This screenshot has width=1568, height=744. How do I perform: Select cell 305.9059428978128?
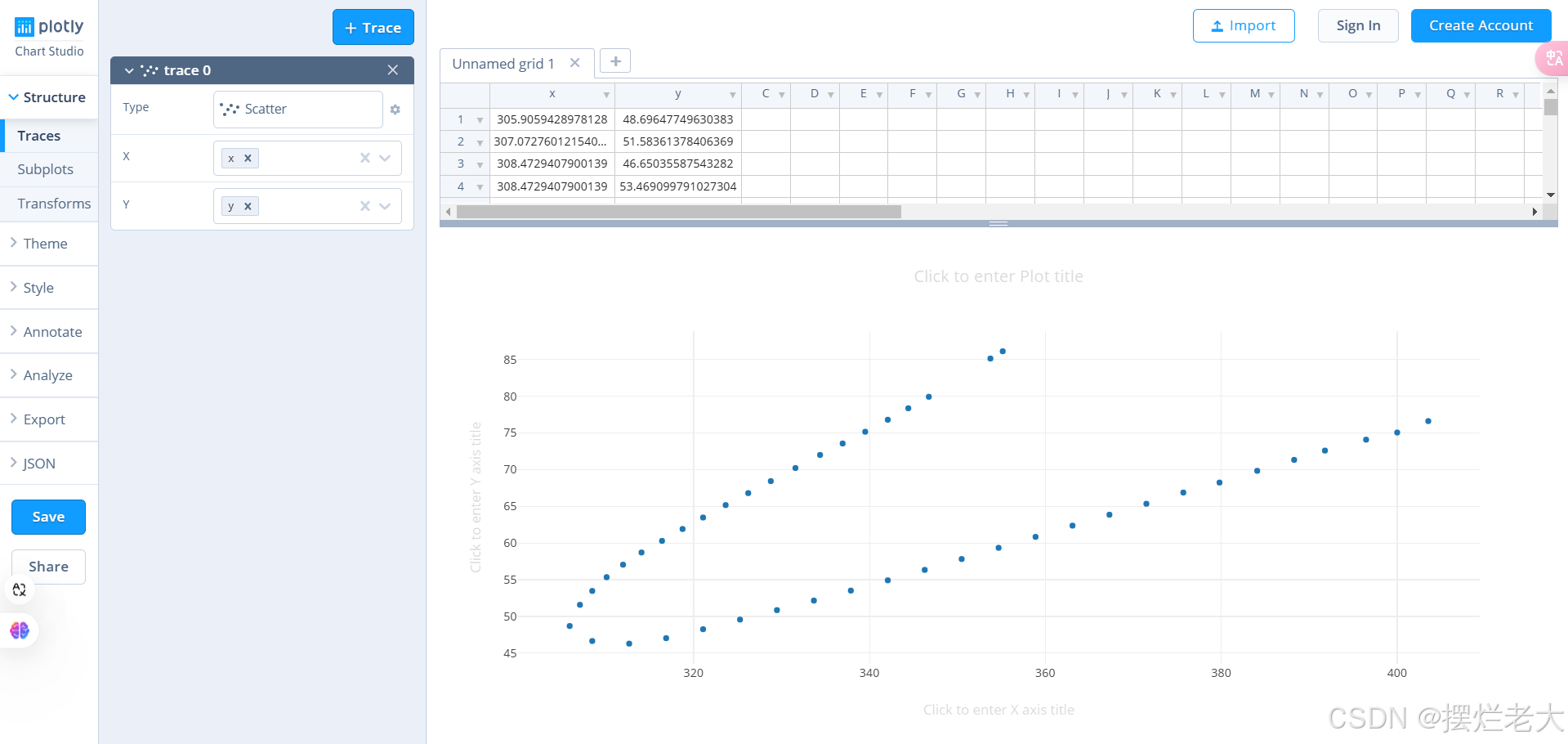552,119
